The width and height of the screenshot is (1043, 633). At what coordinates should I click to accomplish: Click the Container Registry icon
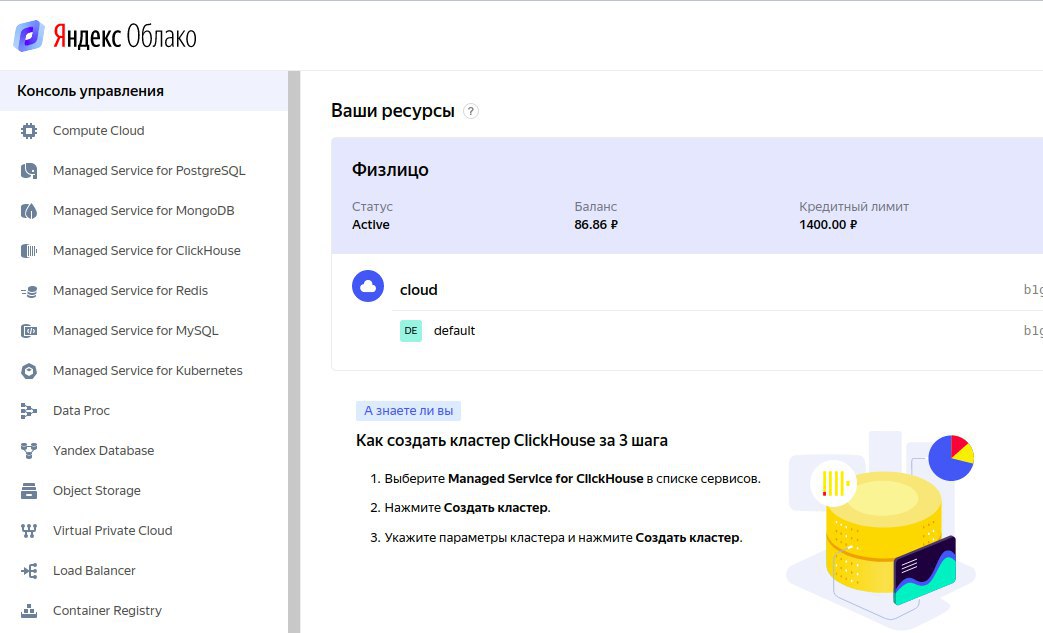[29, 610]
